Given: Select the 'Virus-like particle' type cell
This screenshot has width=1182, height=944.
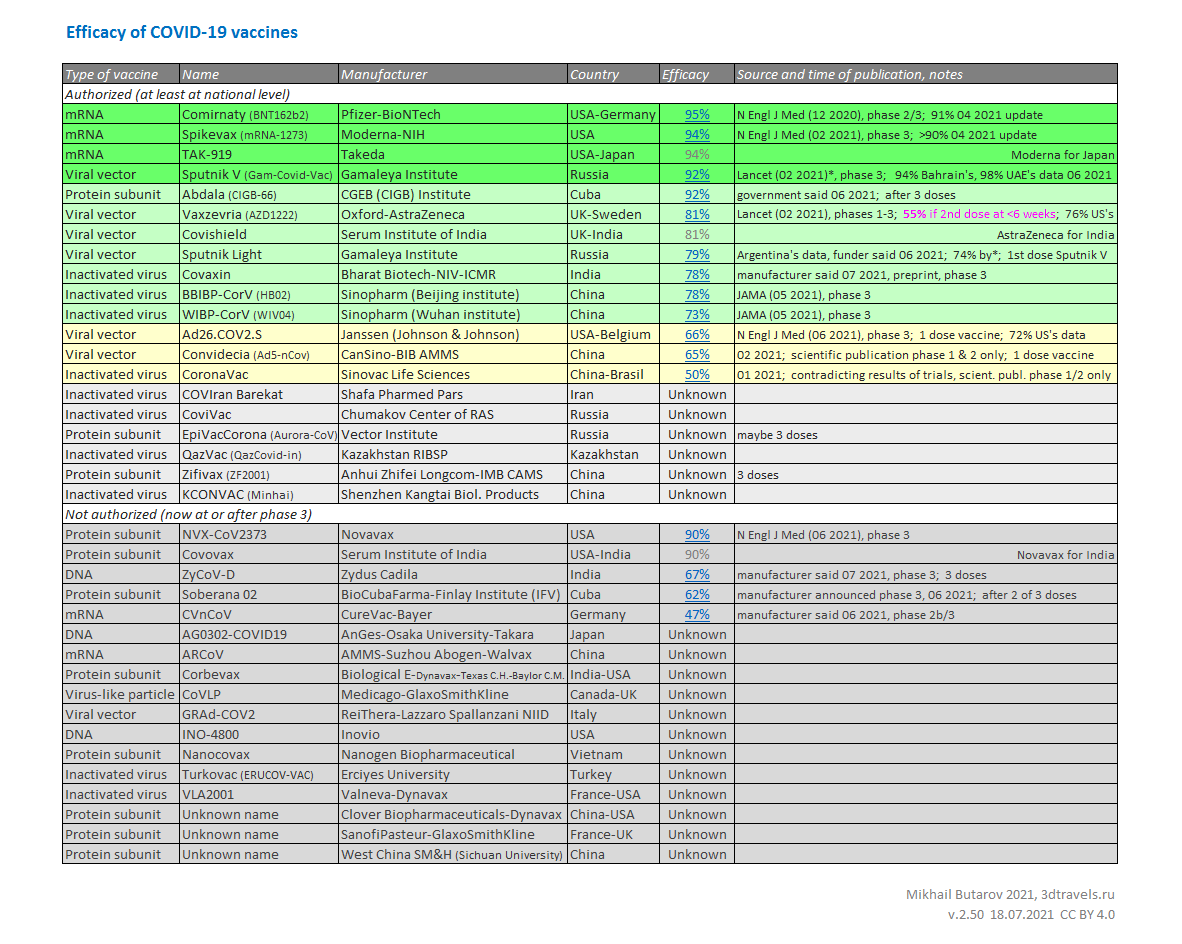Looking at the screenshot, I should pyautogui.click(x=121, y=694).
